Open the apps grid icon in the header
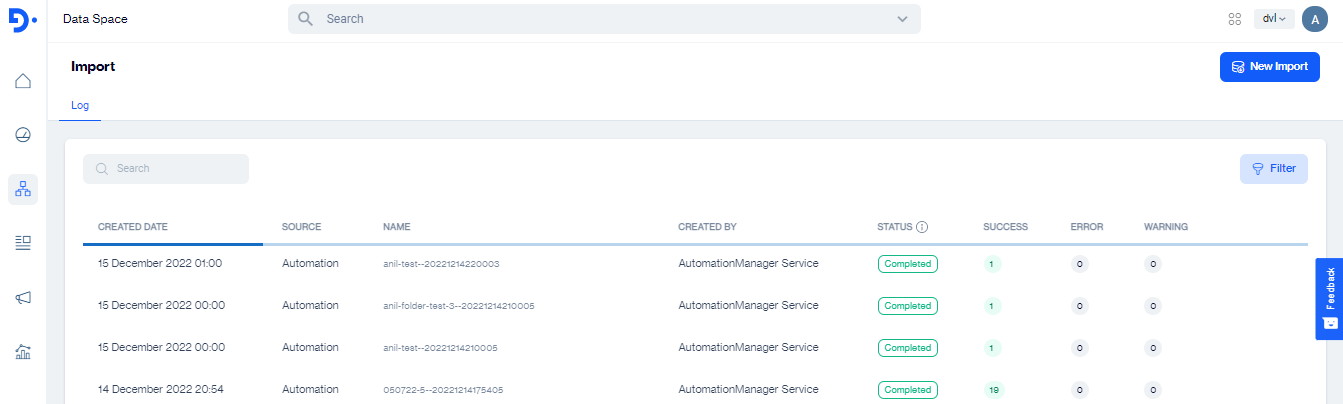 pyautogui.click(x=1235, y=19)
